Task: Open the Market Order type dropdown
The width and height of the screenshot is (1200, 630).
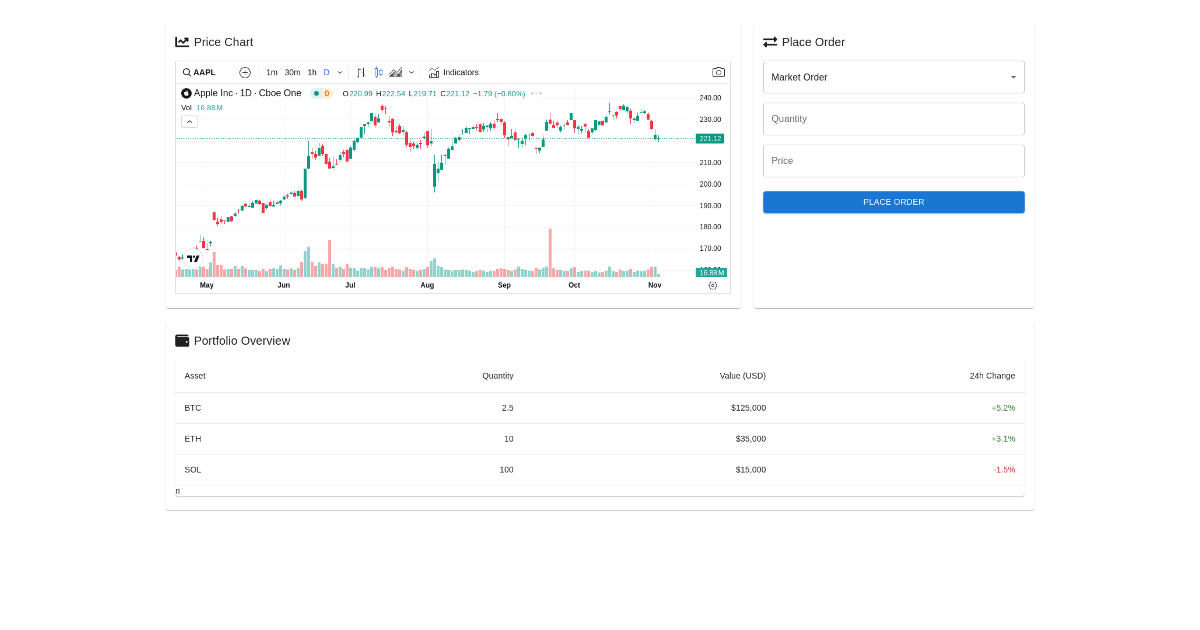Action: point(894,77)
